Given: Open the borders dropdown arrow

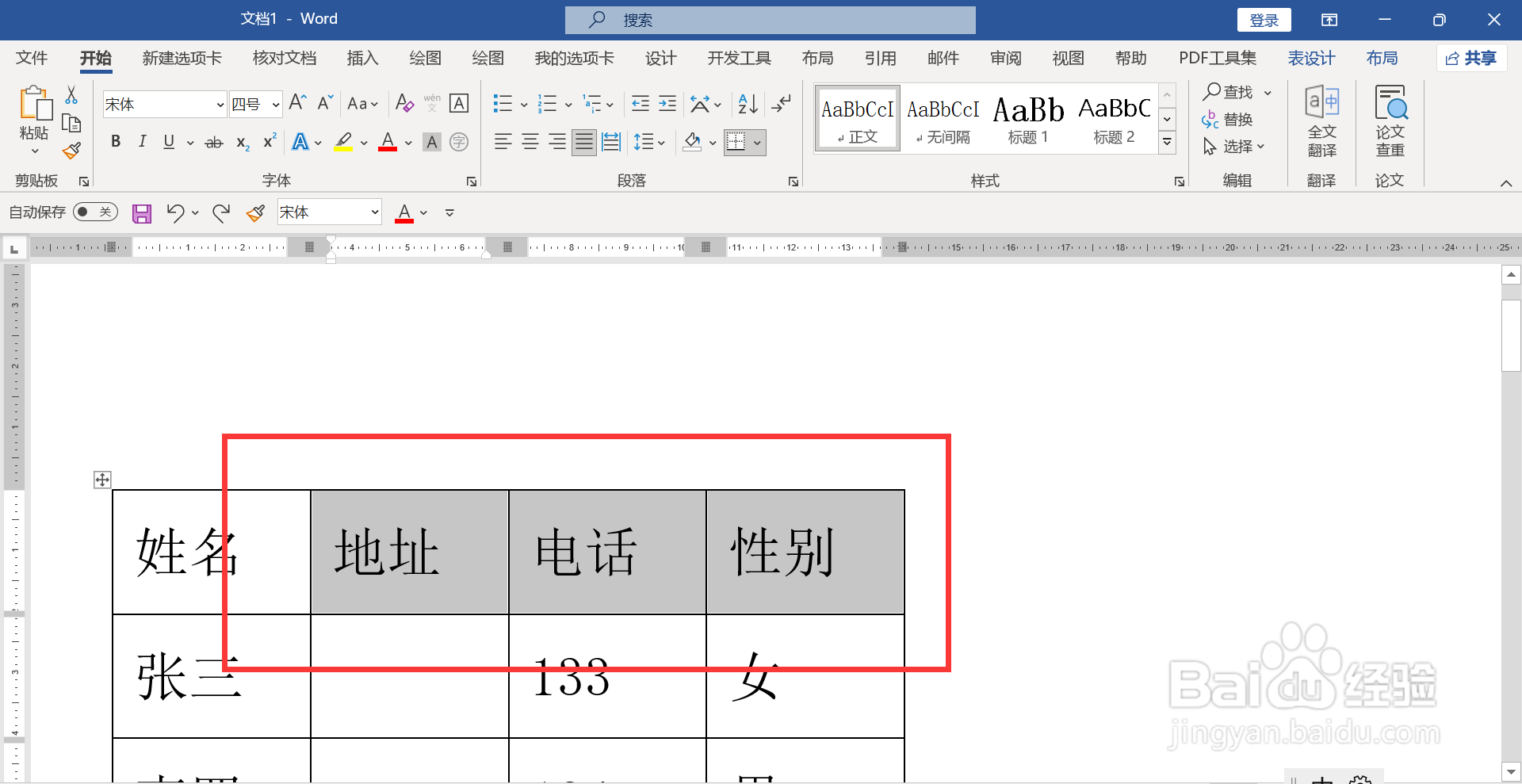Looking at the screenshot, I should pos(757,143).
